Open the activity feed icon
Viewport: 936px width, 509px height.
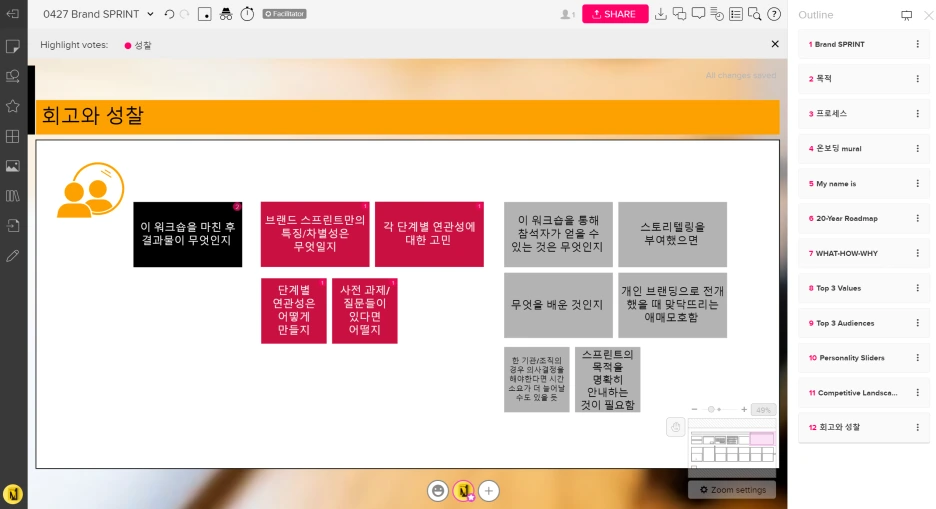coord(717,14)
